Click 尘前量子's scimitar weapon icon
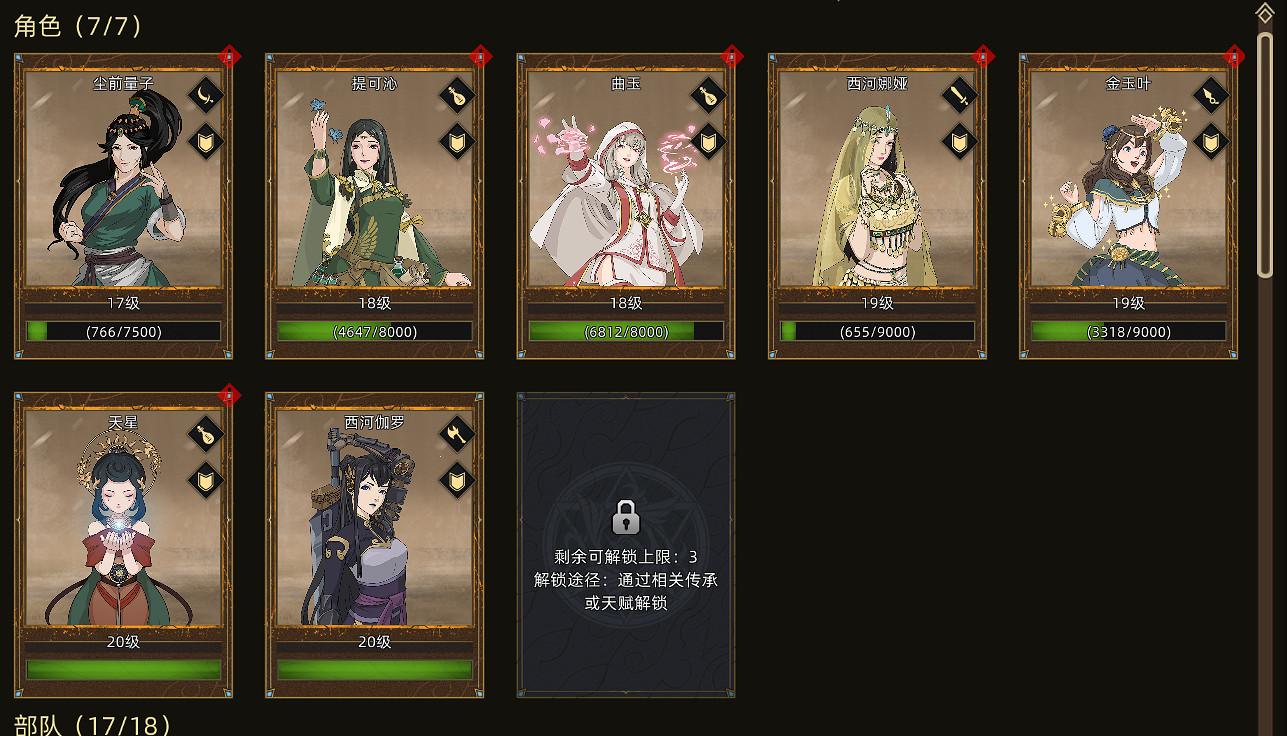Screen dimensions: 1287x736 tap(206, 96)
